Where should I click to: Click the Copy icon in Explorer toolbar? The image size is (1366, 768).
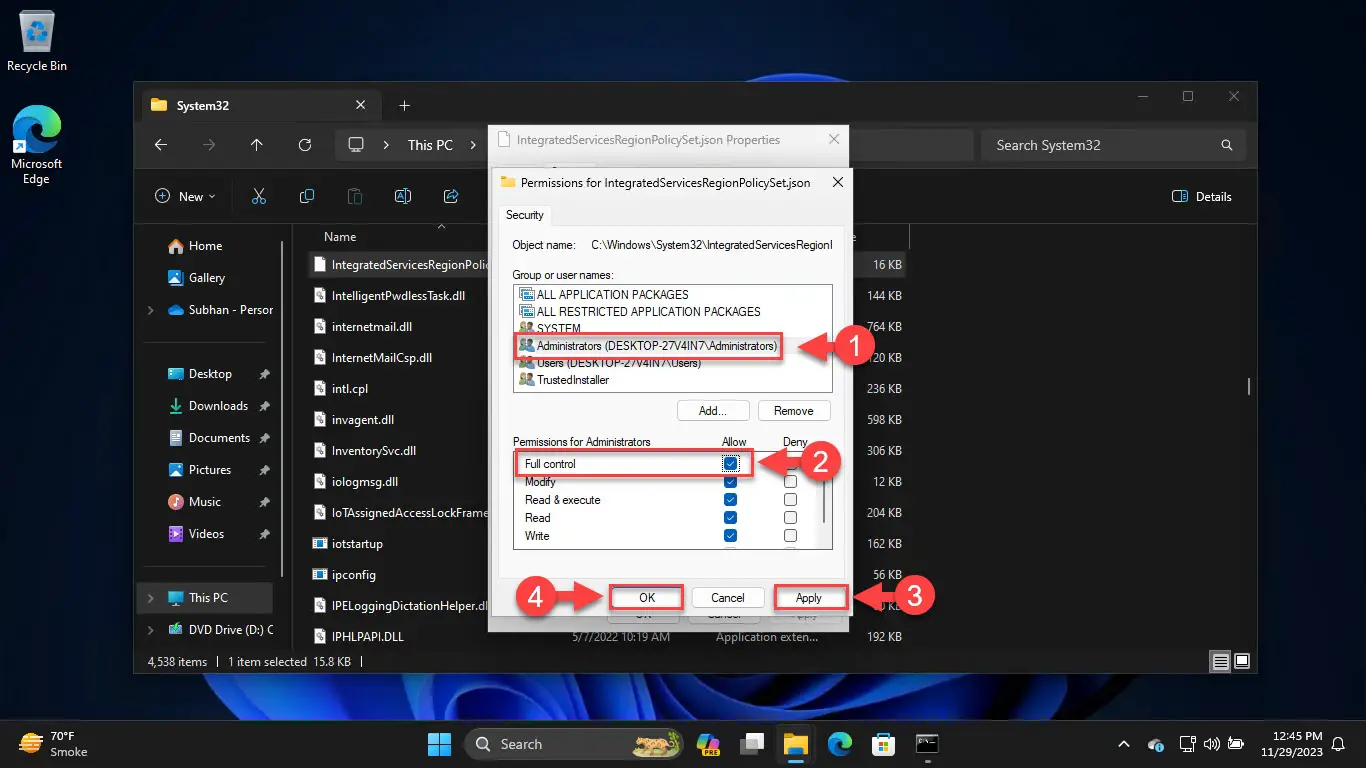(307, 197)
